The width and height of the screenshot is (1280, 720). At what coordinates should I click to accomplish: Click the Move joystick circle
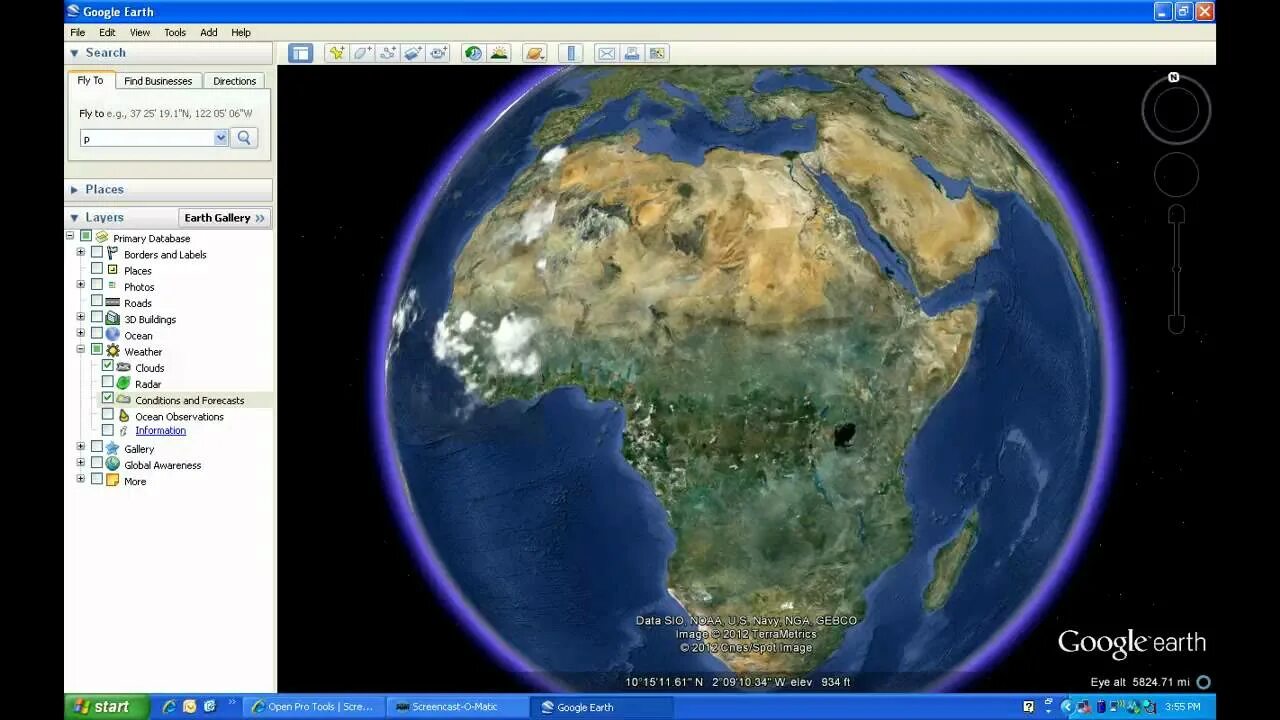(x=1176, y=175)
